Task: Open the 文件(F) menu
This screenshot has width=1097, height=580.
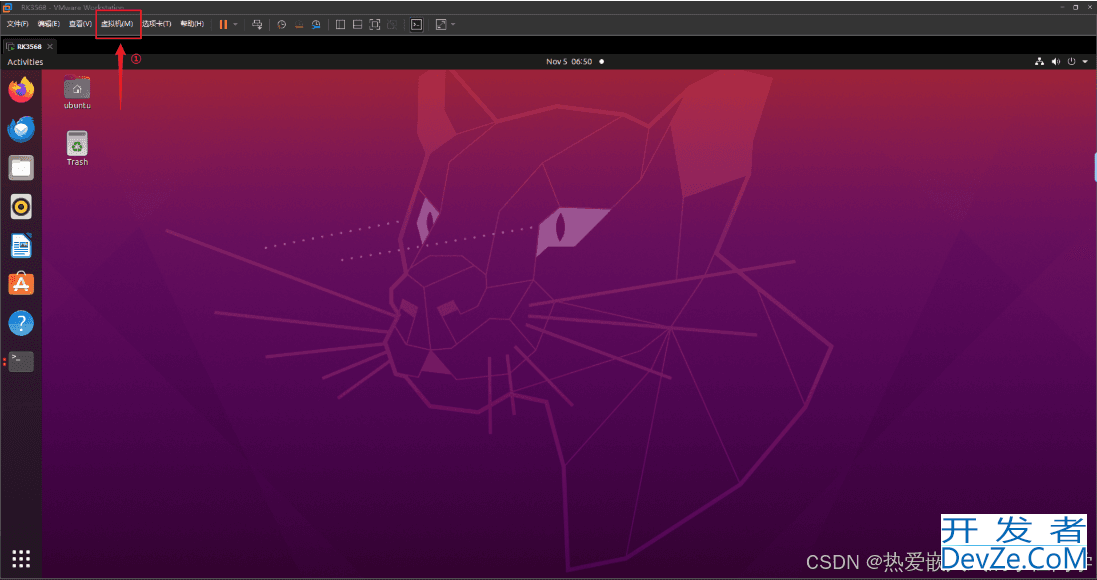Action: pyautogui.click(x=17, y=24)
